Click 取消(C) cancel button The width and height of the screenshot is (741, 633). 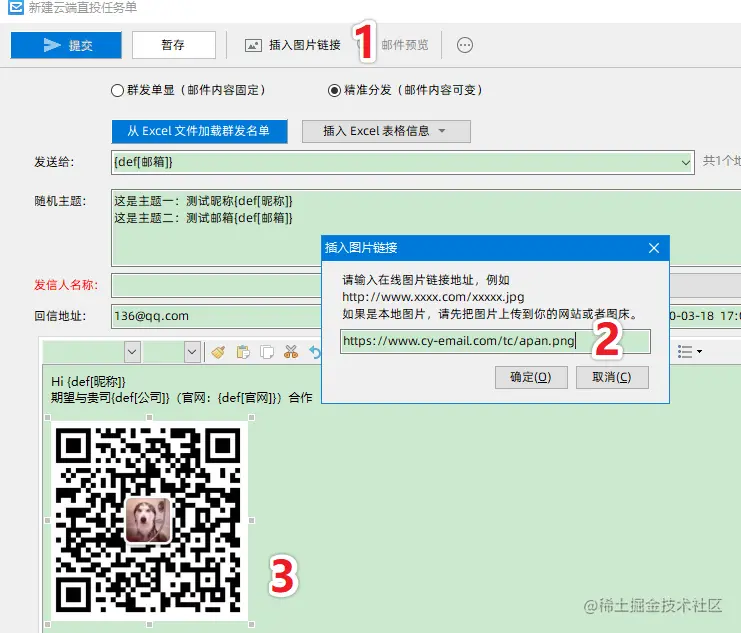pos(612,377)
